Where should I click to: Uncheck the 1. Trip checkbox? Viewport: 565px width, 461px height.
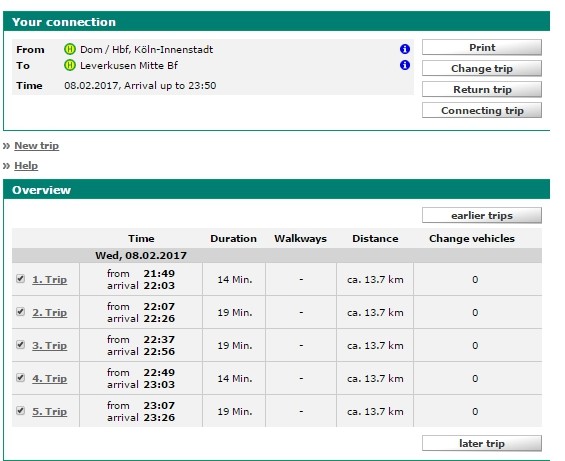pos(21,279)
